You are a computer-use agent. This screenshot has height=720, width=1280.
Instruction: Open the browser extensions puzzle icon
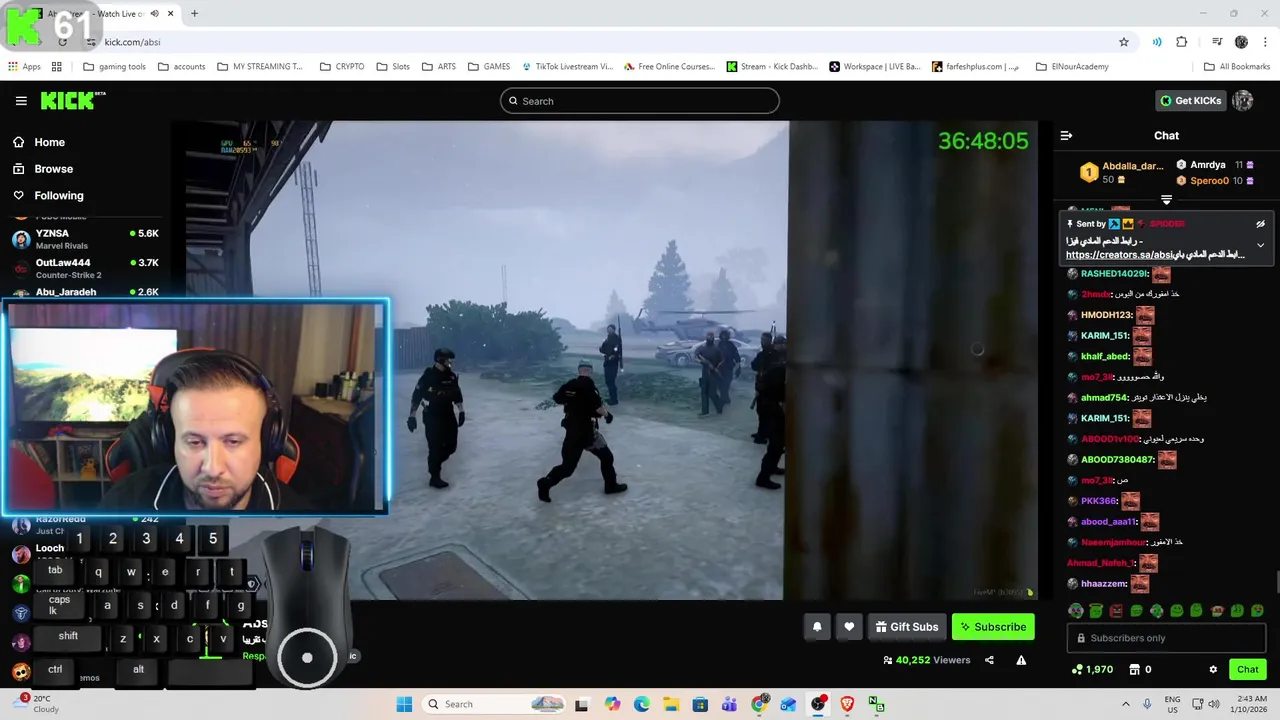[x=1182, y=42]
